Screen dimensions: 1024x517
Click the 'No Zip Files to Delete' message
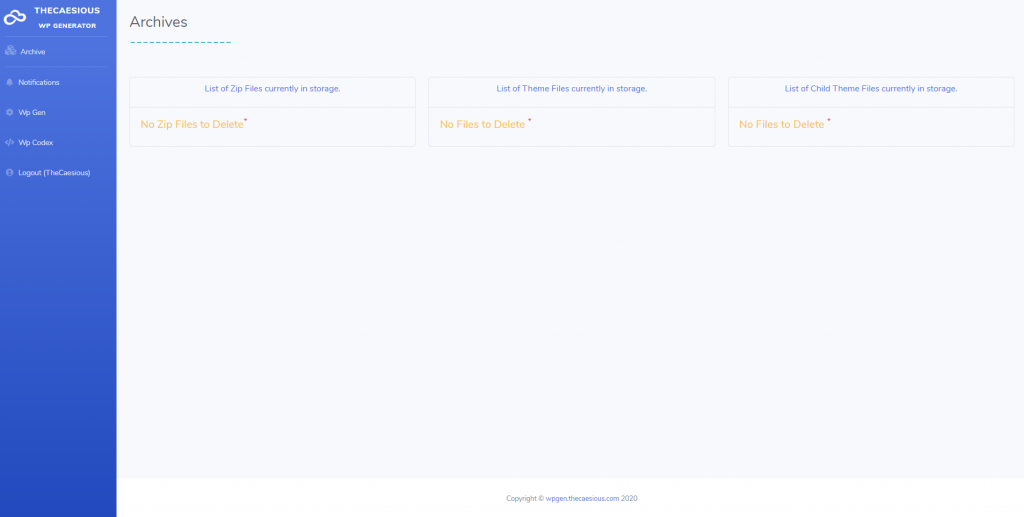click(192, 125)
